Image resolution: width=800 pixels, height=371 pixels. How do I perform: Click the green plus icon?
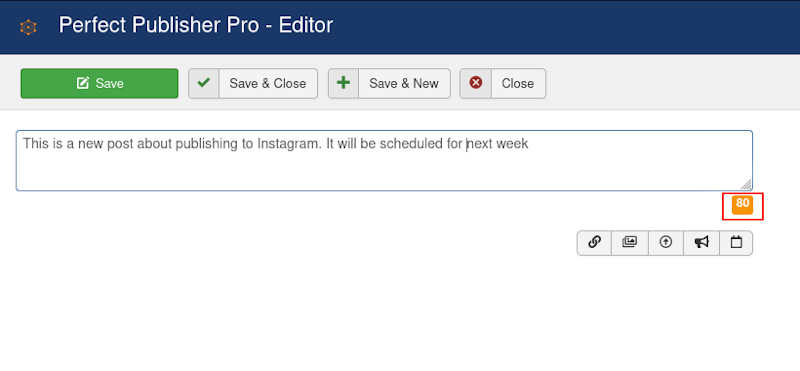[343, 83]
